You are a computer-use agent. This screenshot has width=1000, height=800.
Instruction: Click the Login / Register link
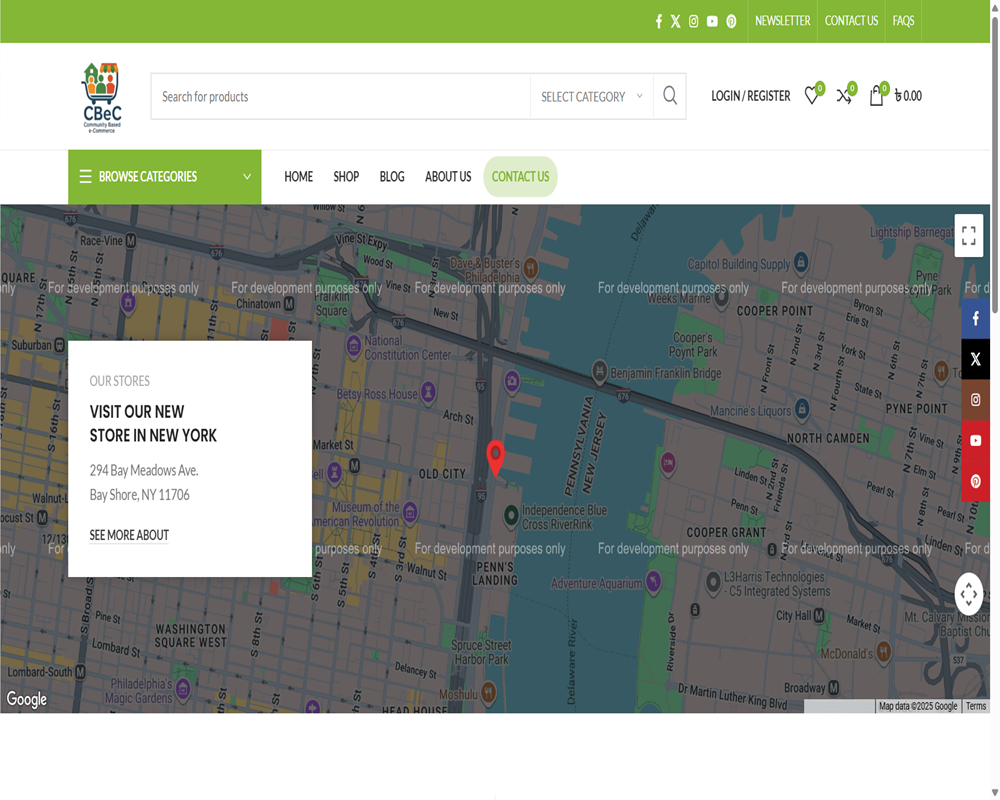(x=750, y=96)
